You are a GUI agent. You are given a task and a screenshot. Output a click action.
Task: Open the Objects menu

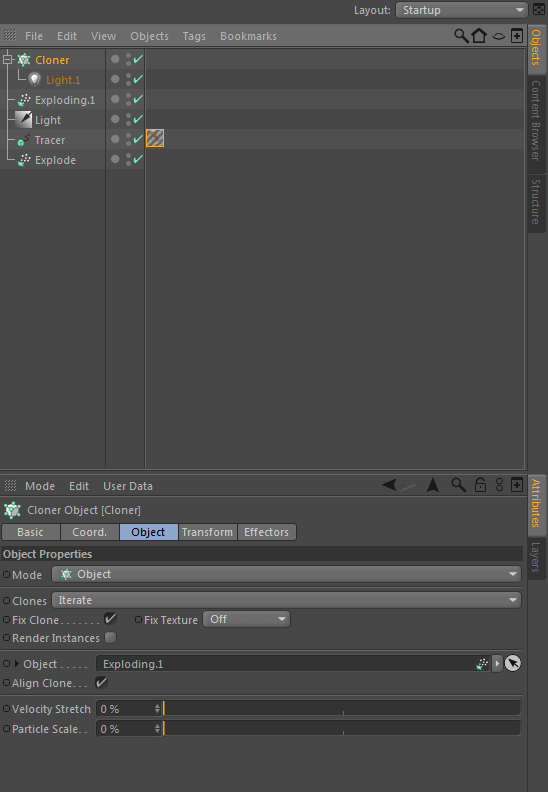coord(150,36)
